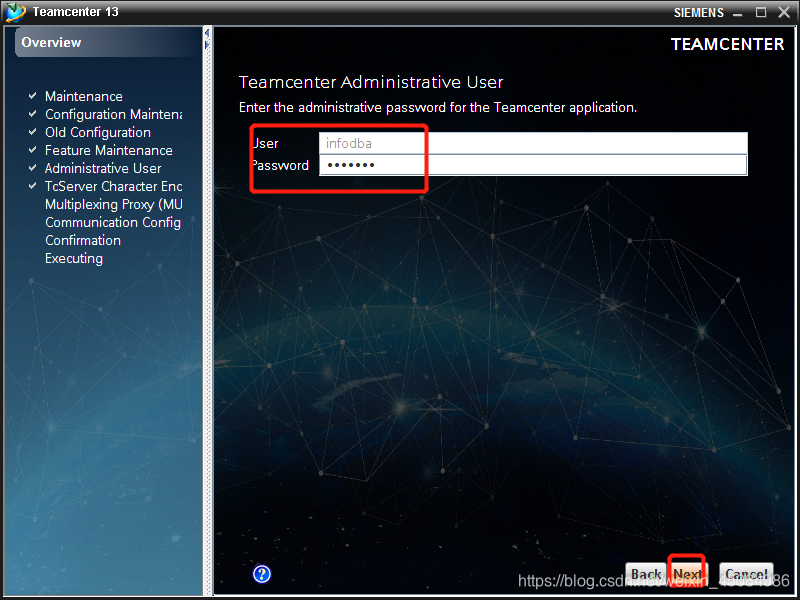Expand the sidebar with the right splitter arrow
800x600 pixels.
(207, 45)
